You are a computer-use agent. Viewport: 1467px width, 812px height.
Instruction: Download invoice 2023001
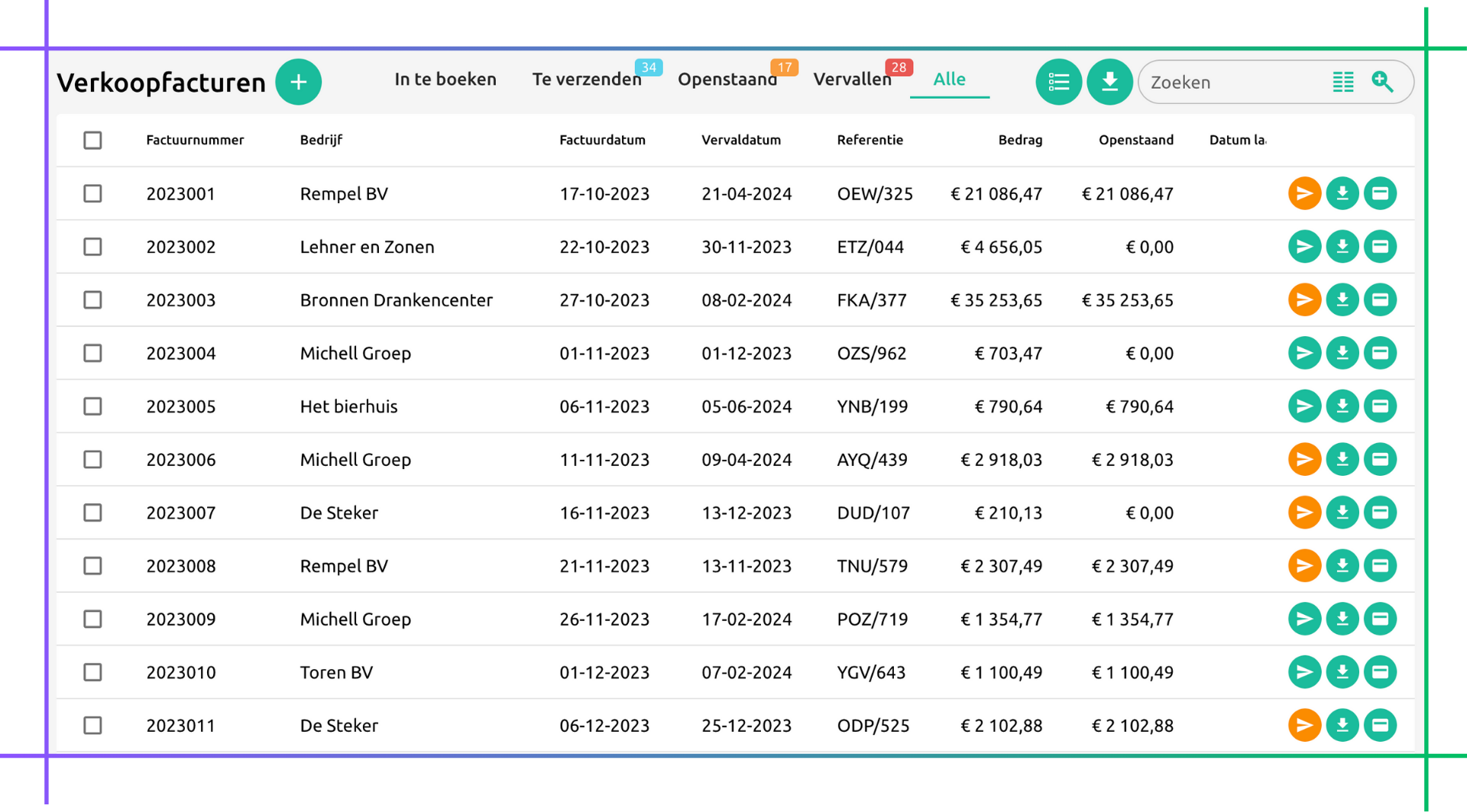(x=1342, y=193)
